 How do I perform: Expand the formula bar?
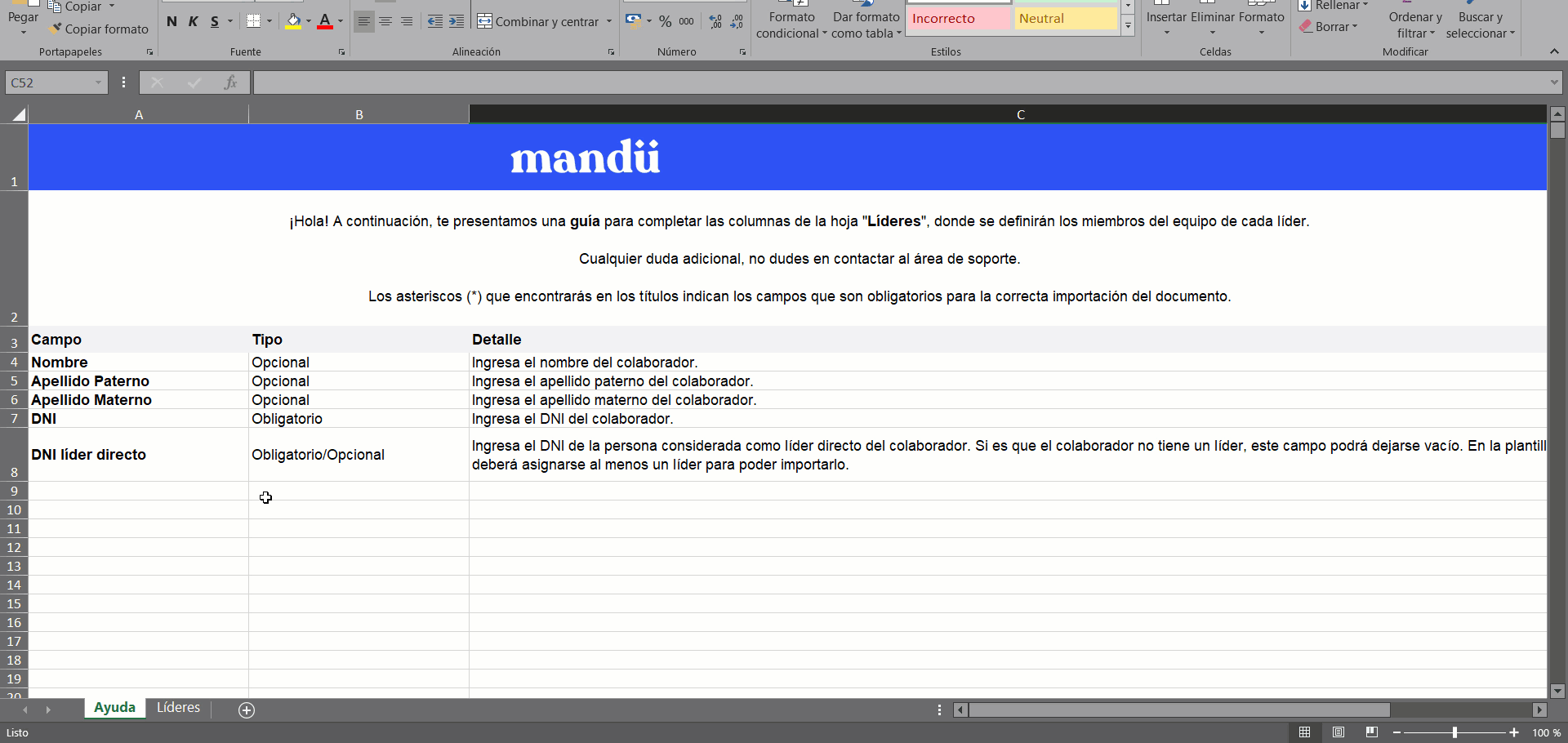(x=1554, y=82)
